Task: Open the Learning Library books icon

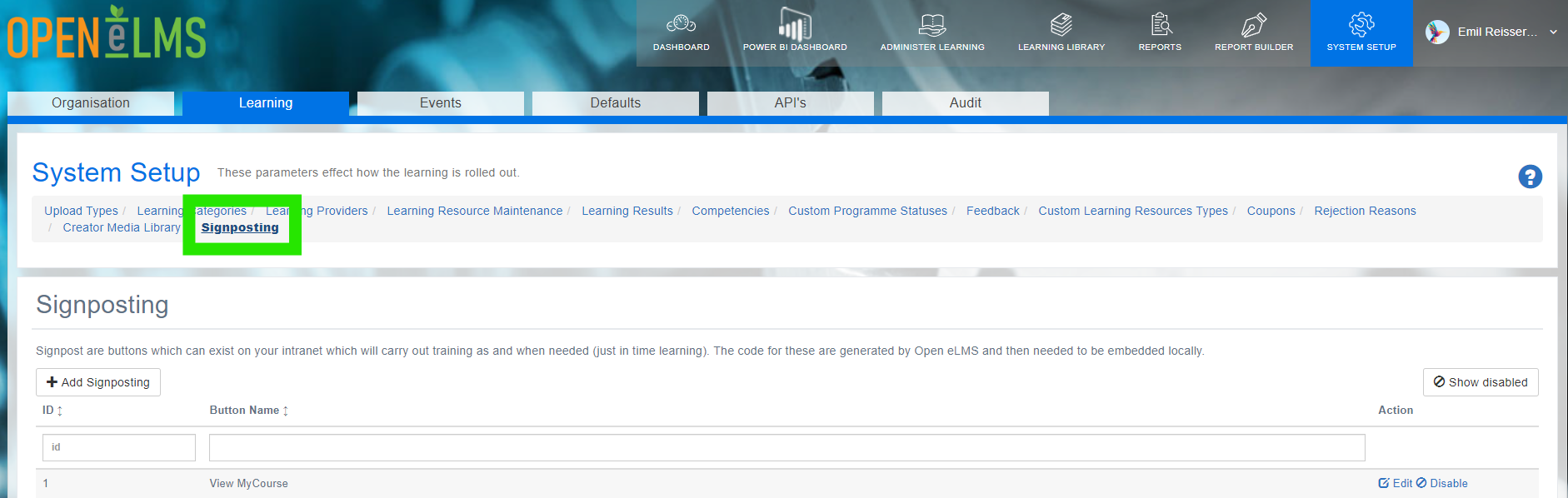Action: point(1061,24)
